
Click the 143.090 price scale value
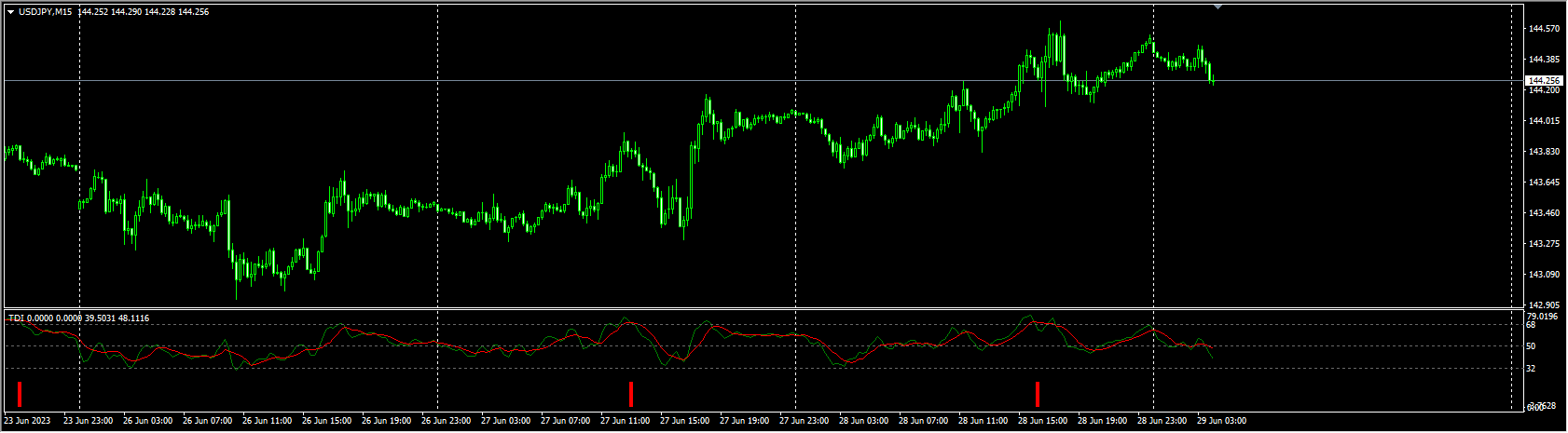click(x=1544, y=275)
